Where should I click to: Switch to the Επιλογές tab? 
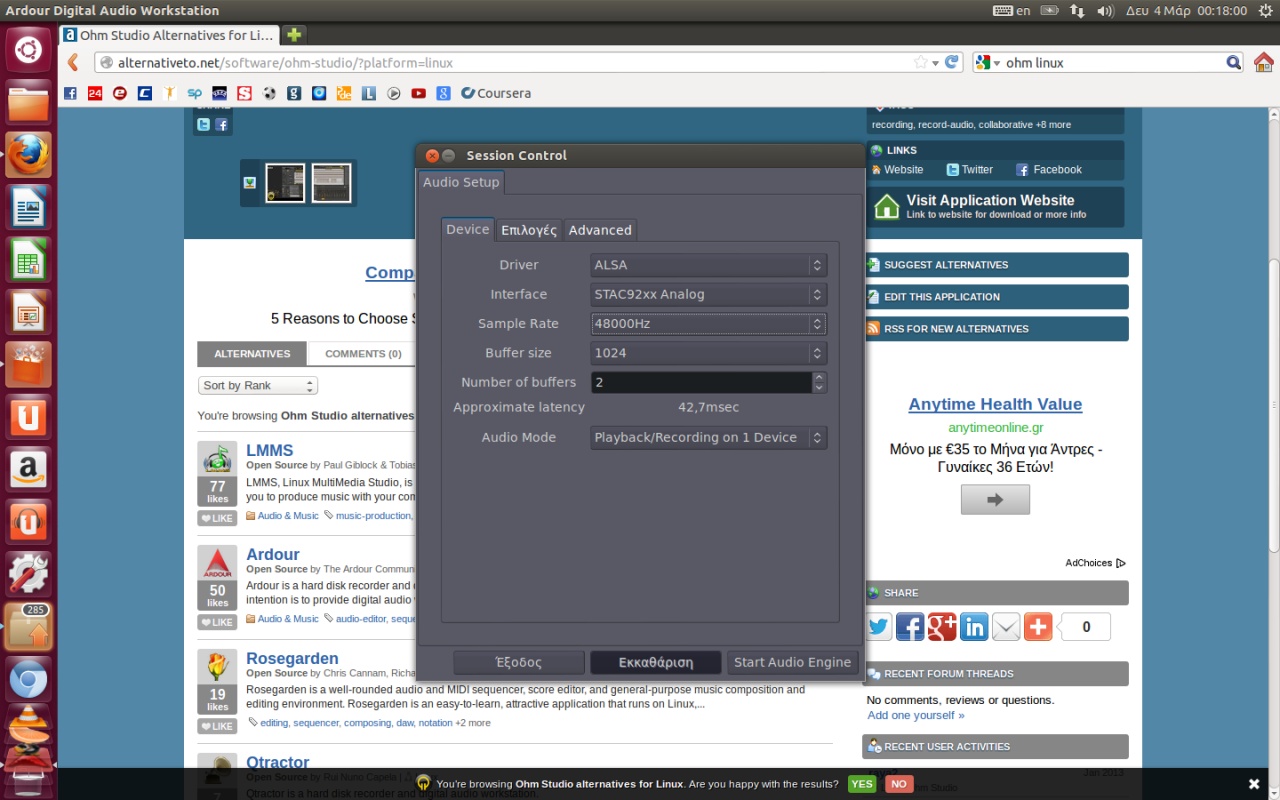(529, 230)
